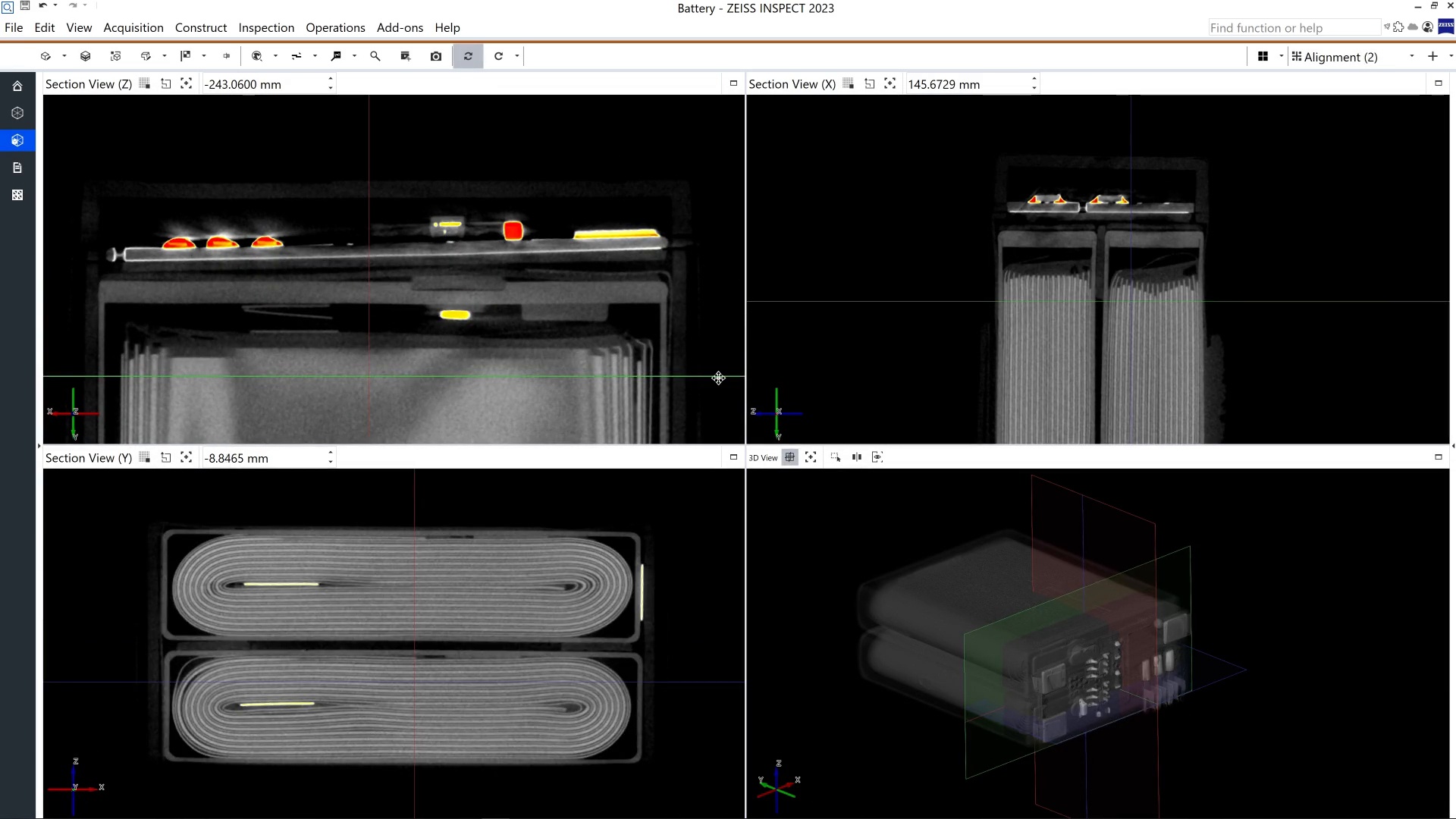Image resolution: width=1456 pixels, height=819 pixels.
Task: Increment Section View (X) position stepper
Action: (1034, 80)
